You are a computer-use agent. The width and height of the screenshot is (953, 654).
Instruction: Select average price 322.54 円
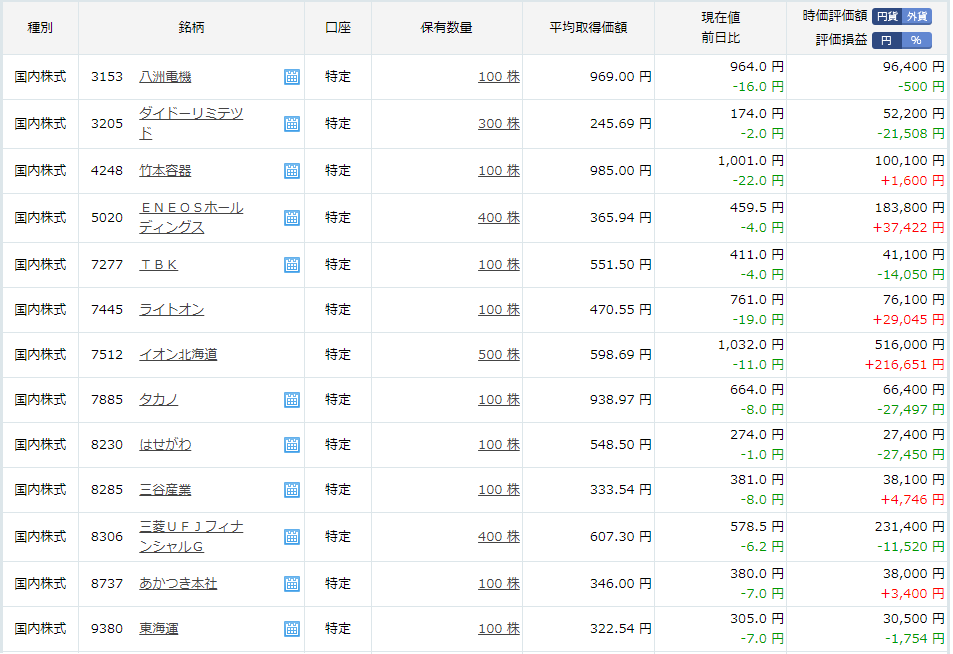pos(621,628)
